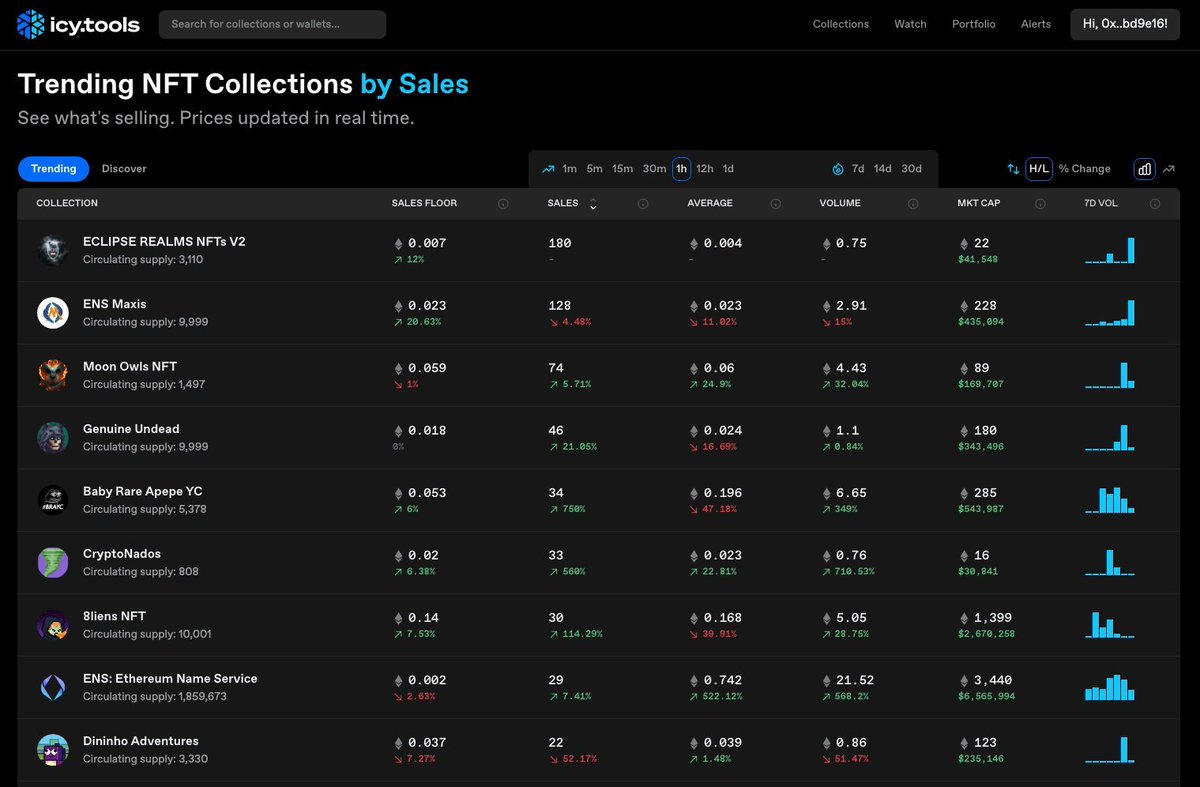Open the Discover tab
This screenshot has width=1200, height=787.
pyautogui.click(x=124, y=169)
